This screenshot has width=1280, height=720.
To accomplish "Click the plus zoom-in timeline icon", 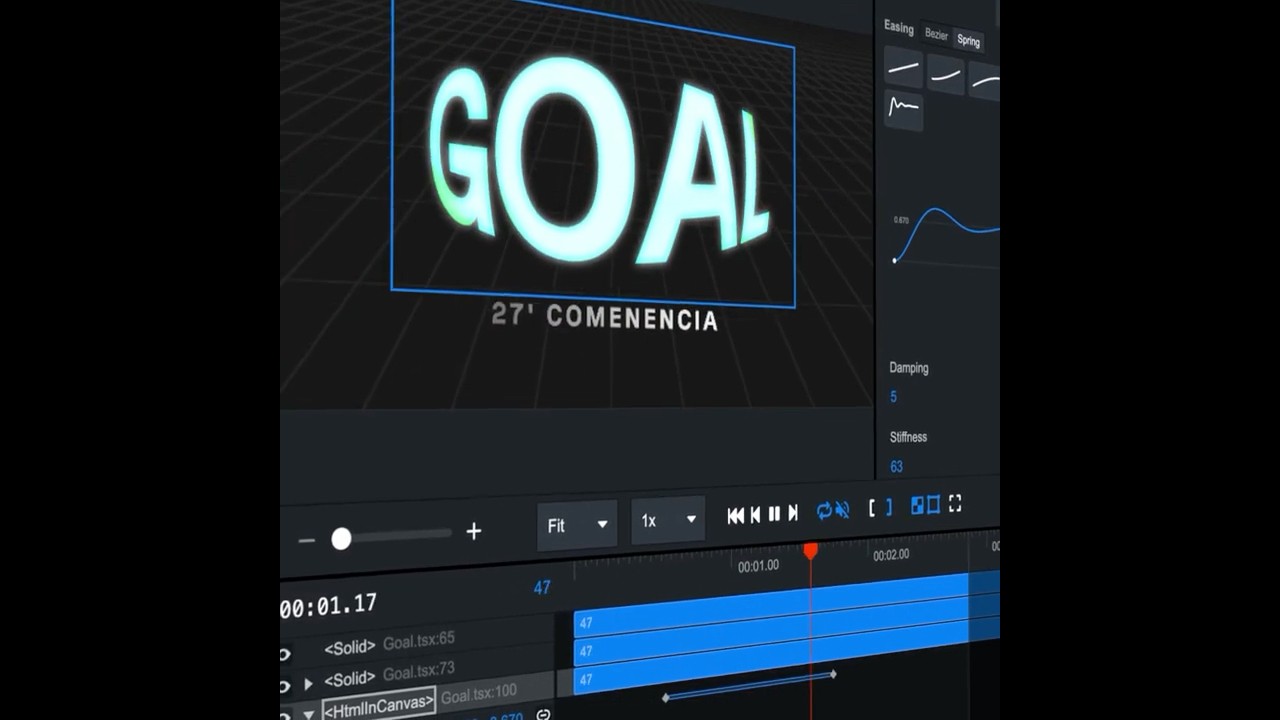I will click(474, 531).
